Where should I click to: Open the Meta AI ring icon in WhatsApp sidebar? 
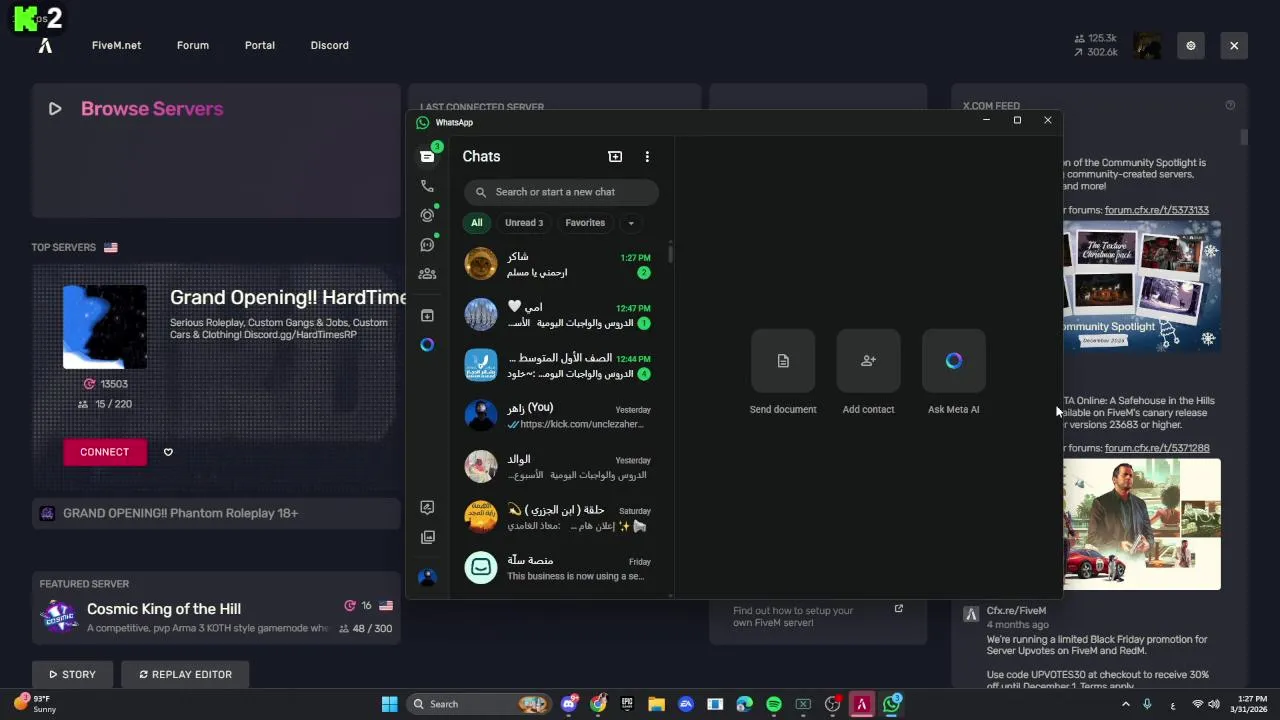point(427,345)
